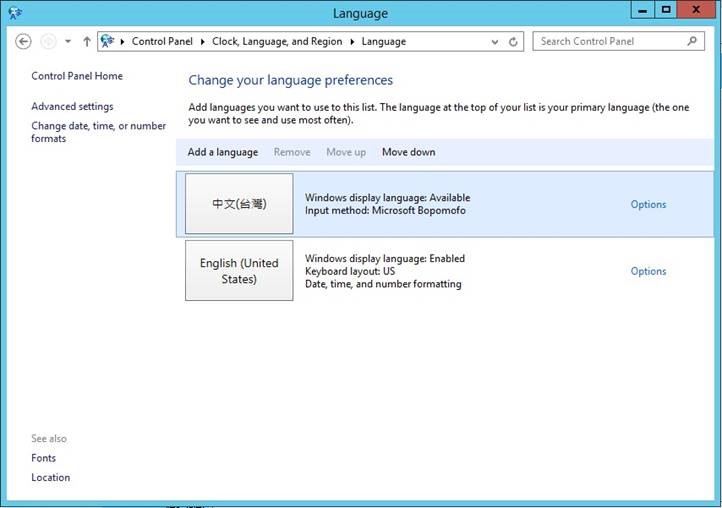This screenshot has height=508, width=722.
Task: Minimize the Language window
Action: (642, 10)
